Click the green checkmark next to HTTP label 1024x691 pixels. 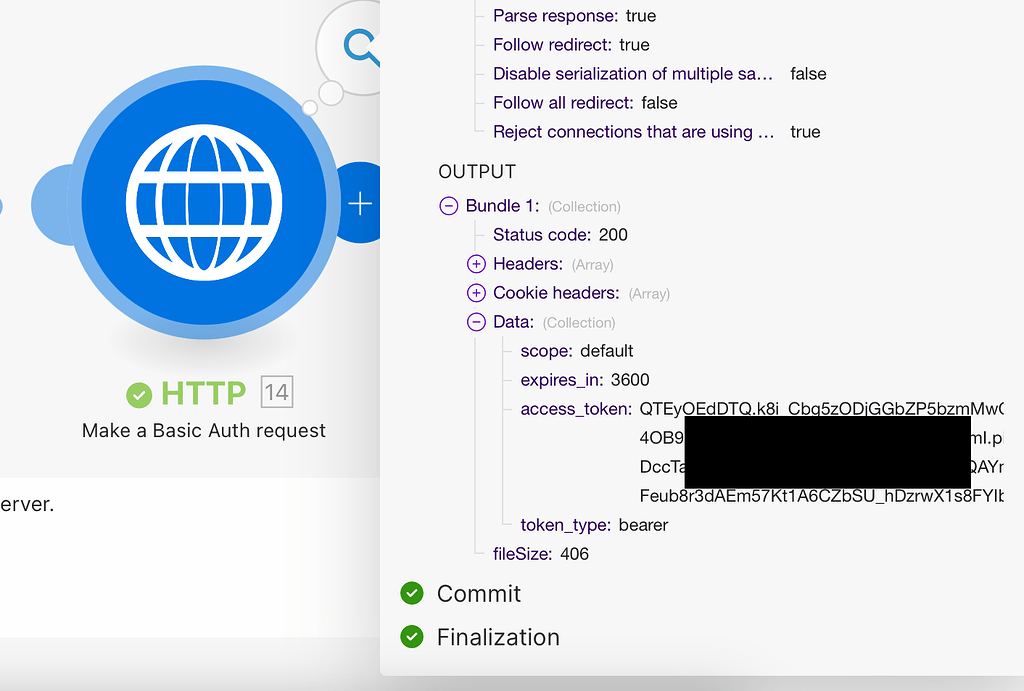click(x=139, y=393)
